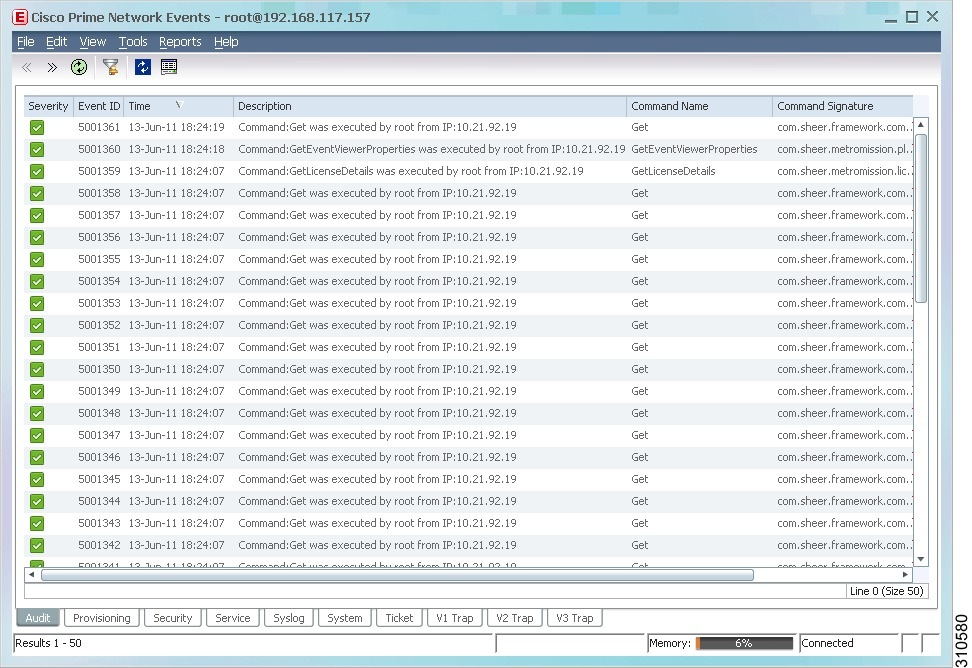Switch to the Provisioning tab
The image size is (972, 668).
coord(102,618)
